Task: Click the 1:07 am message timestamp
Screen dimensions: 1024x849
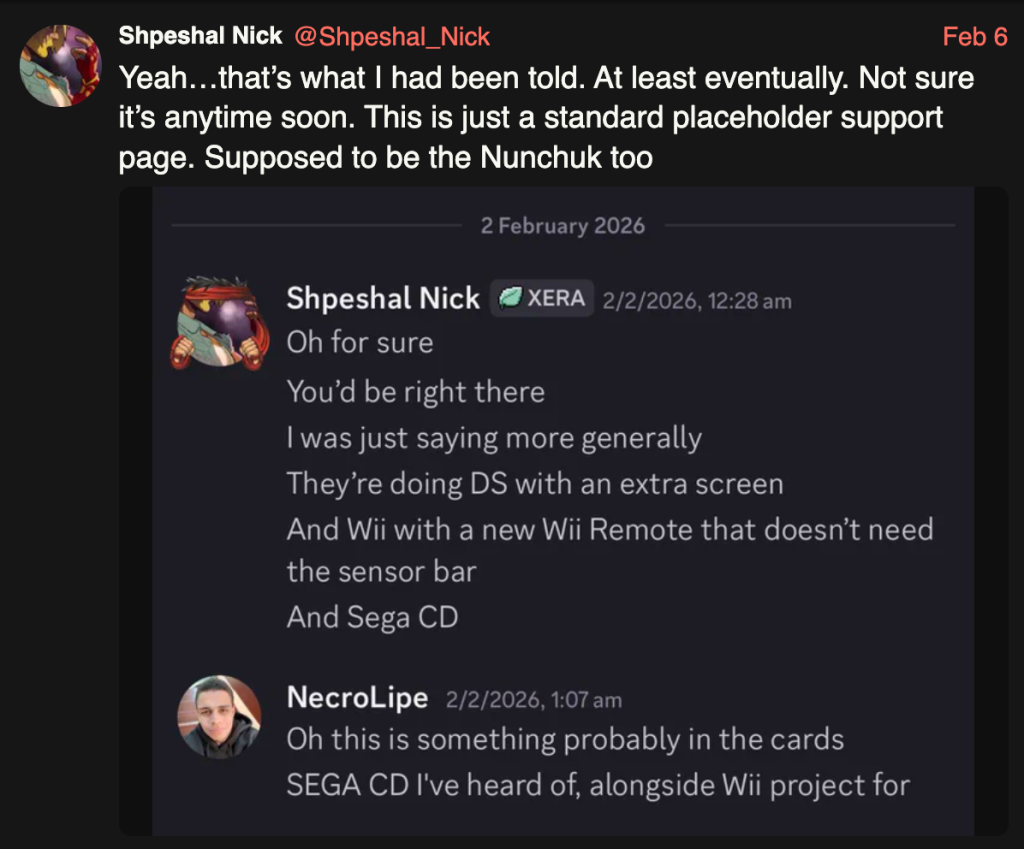Action: pyautogui.click(x=533, y=699)
